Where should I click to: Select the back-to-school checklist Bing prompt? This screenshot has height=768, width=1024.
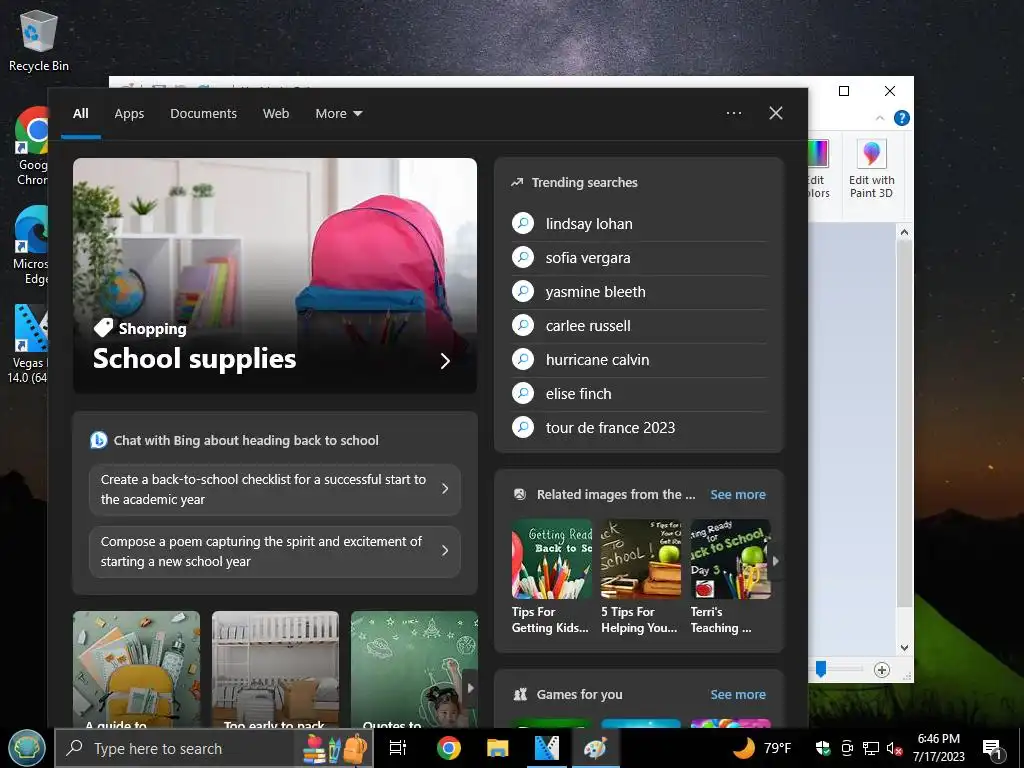(x=275, y=489)
